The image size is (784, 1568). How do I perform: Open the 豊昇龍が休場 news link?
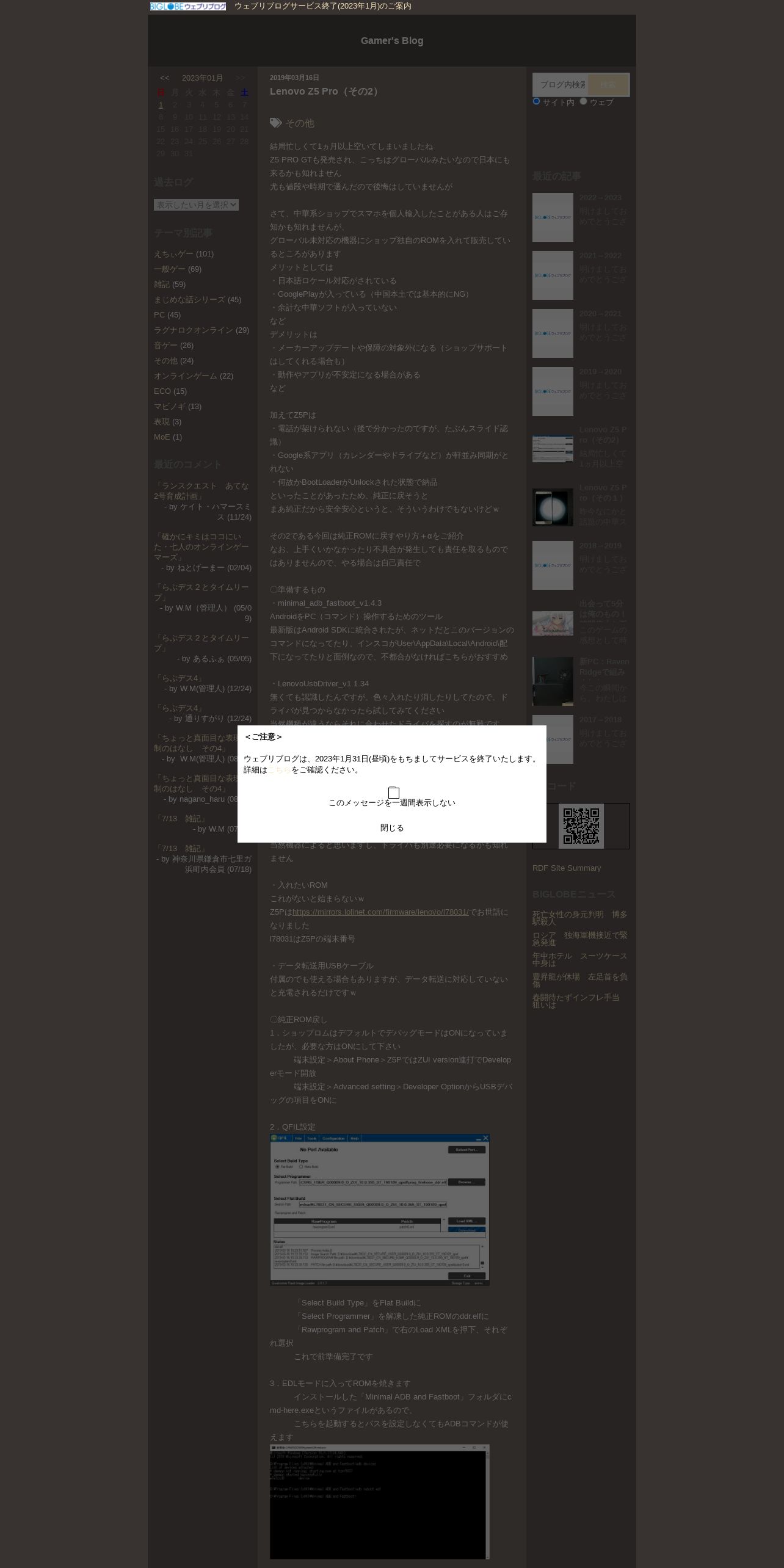(579, 981)
